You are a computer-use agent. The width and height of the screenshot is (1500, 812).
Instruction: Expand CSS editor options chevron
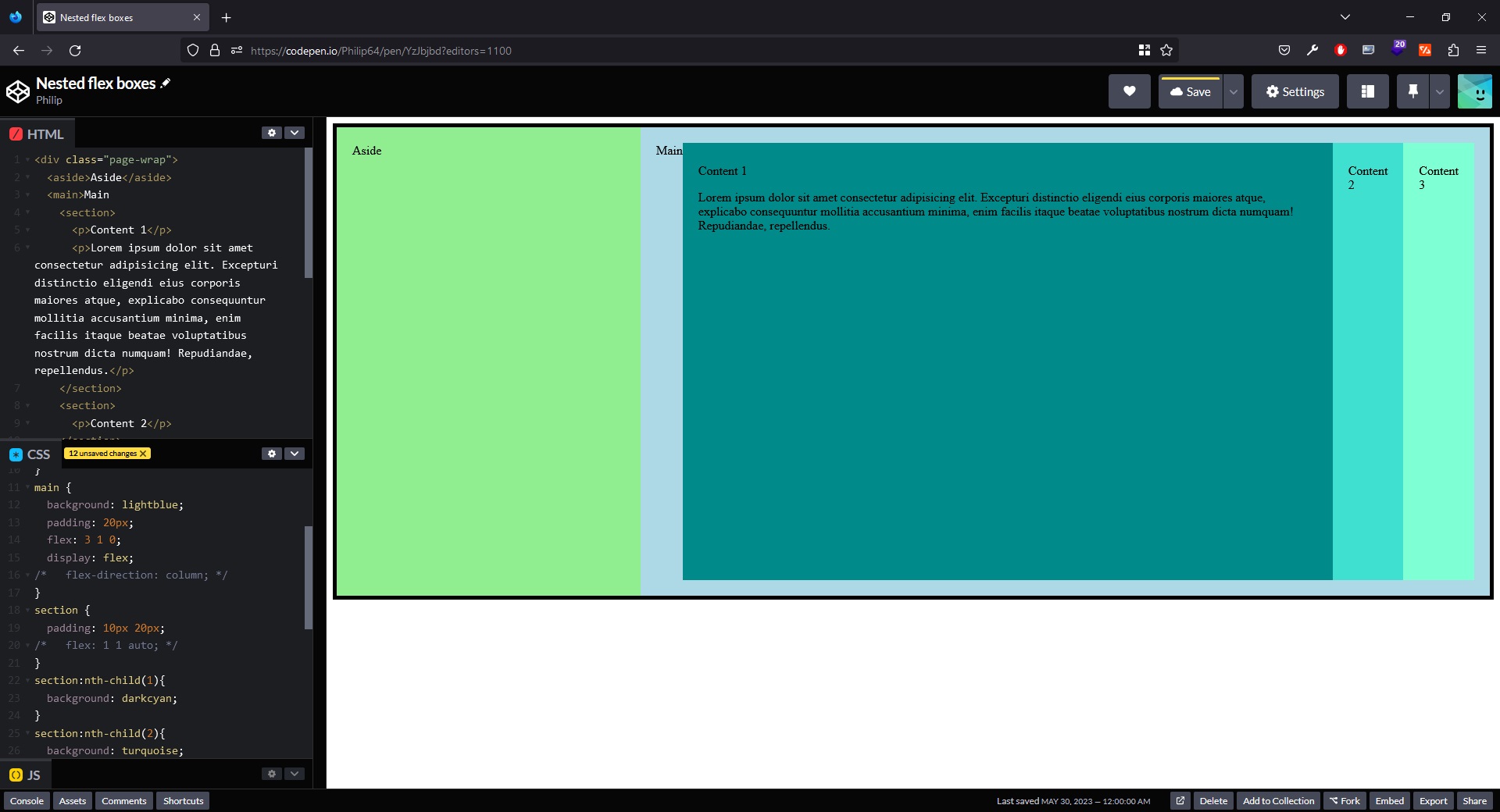[295, 454]
